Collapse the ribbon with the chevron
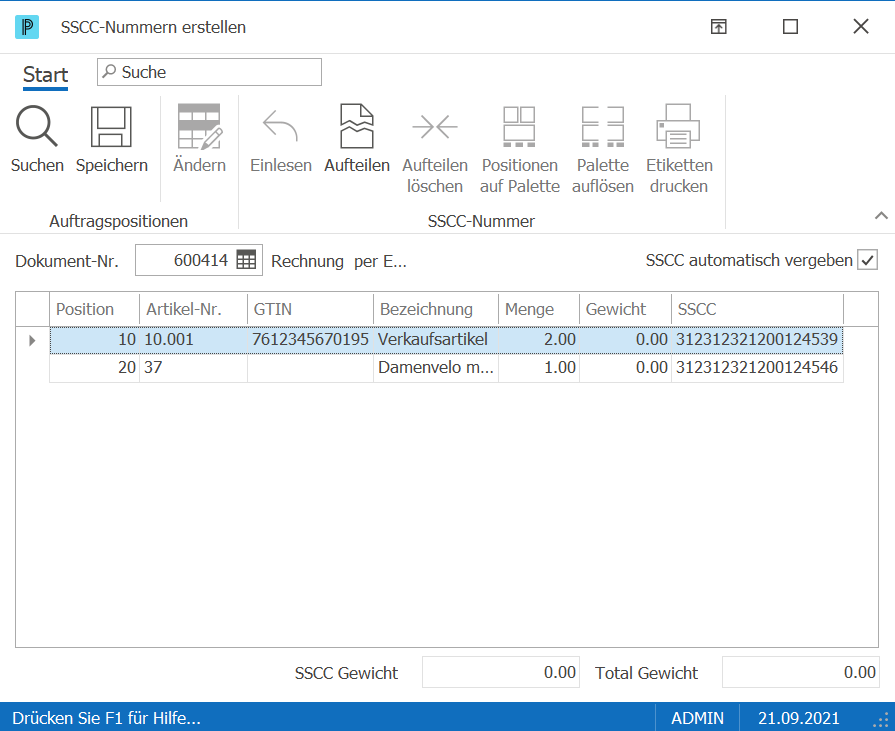The height and width of the screenshot is (731, 895). point(881,216)
